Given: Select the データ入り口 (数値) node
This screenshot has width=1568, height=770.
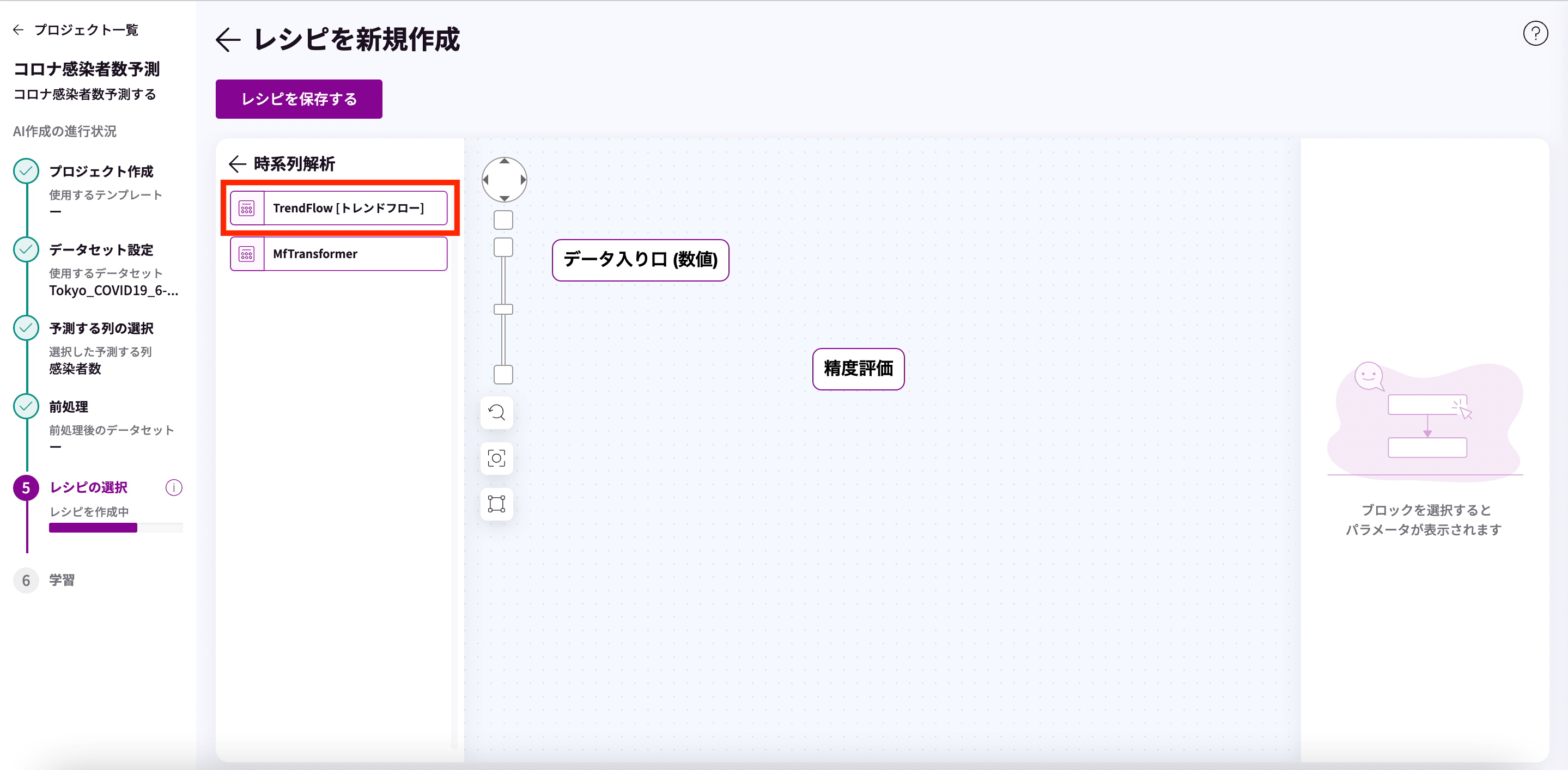Looking at the screenshot, I should point(640,260).
